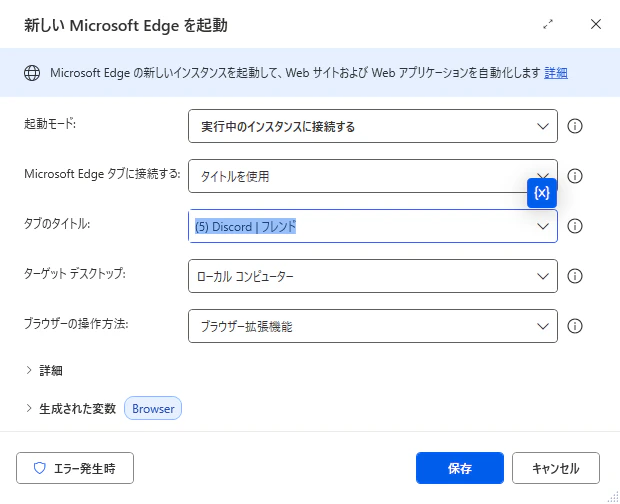Screen dimensions: 620x504
Task: Open the 詳細 link in the banner
Action: (556, 73)
